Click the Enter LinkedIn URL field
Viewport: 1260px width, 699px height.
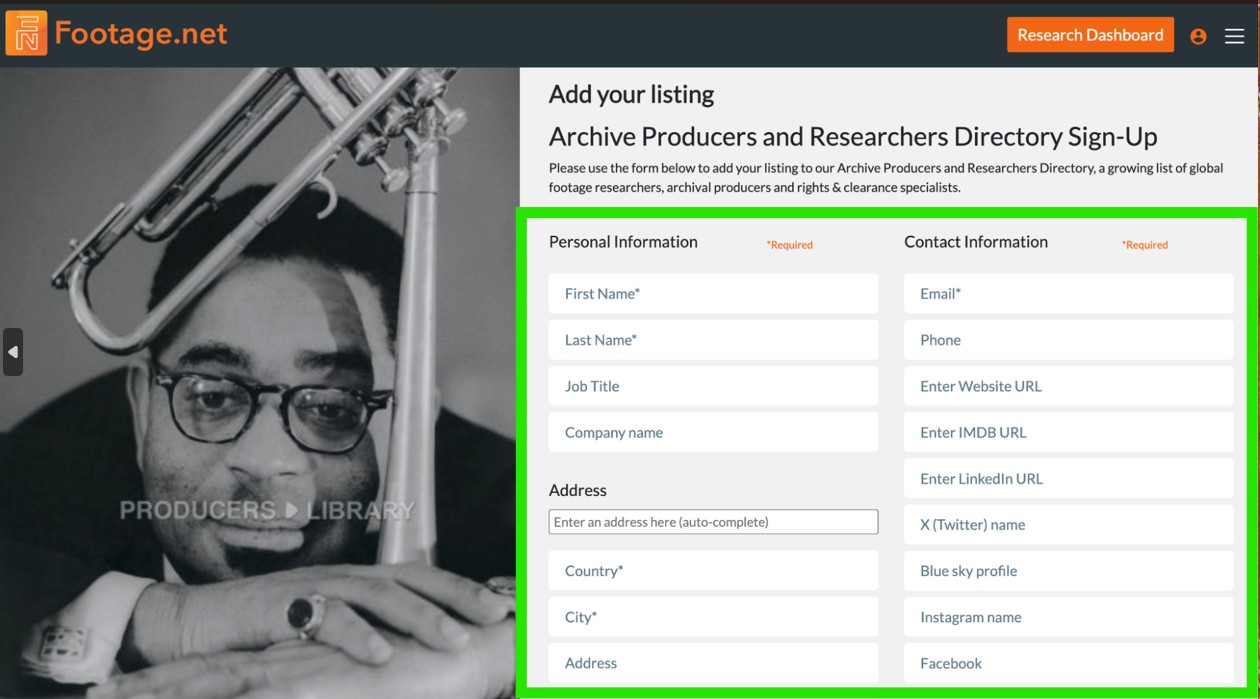[1068, 478]
